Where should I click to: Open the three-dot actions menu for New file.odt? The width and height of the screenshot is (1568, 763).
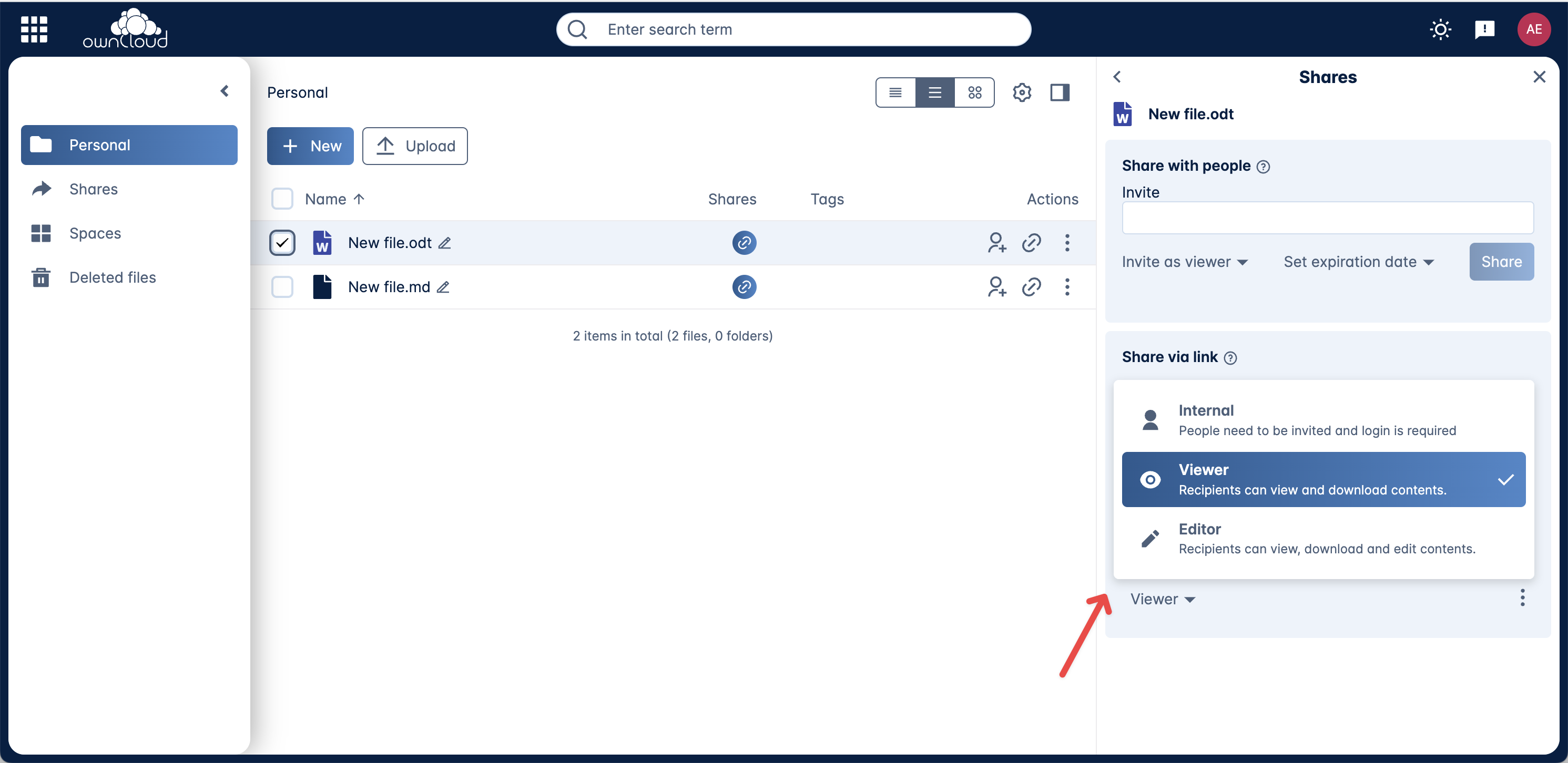coord(1067,242)
